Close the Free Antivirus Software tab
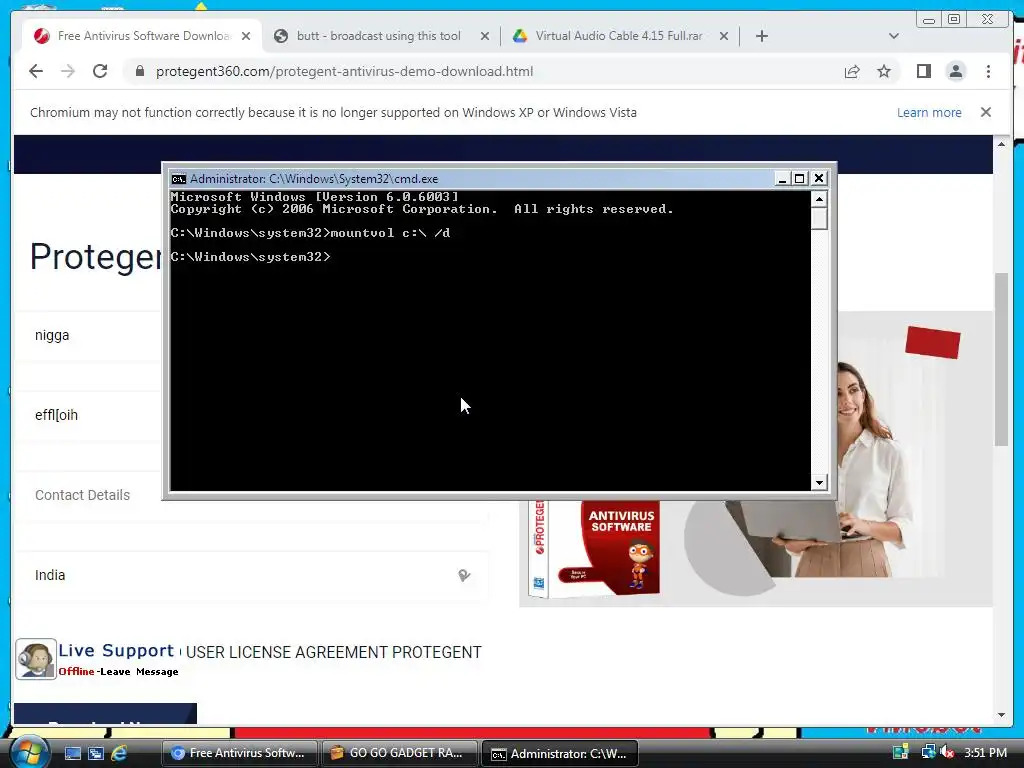Image resolution: width=1024 pixels, height=768 pixels. click(x=246, y=36)
